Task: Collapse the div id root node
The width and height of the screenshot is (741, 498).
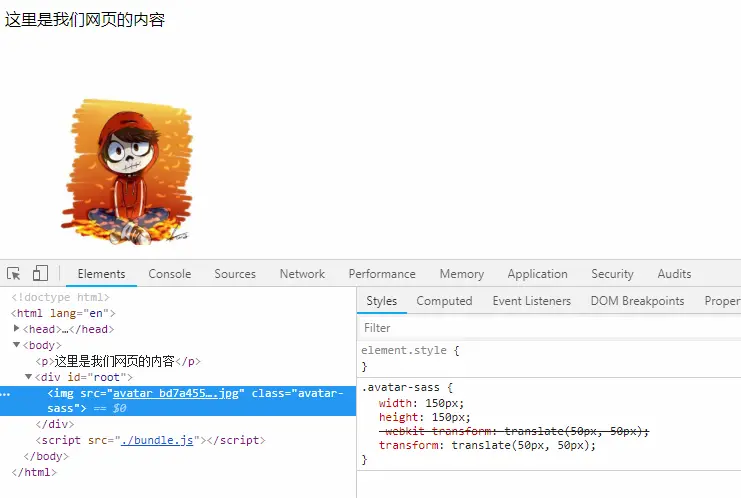Action: click(28, 377)
